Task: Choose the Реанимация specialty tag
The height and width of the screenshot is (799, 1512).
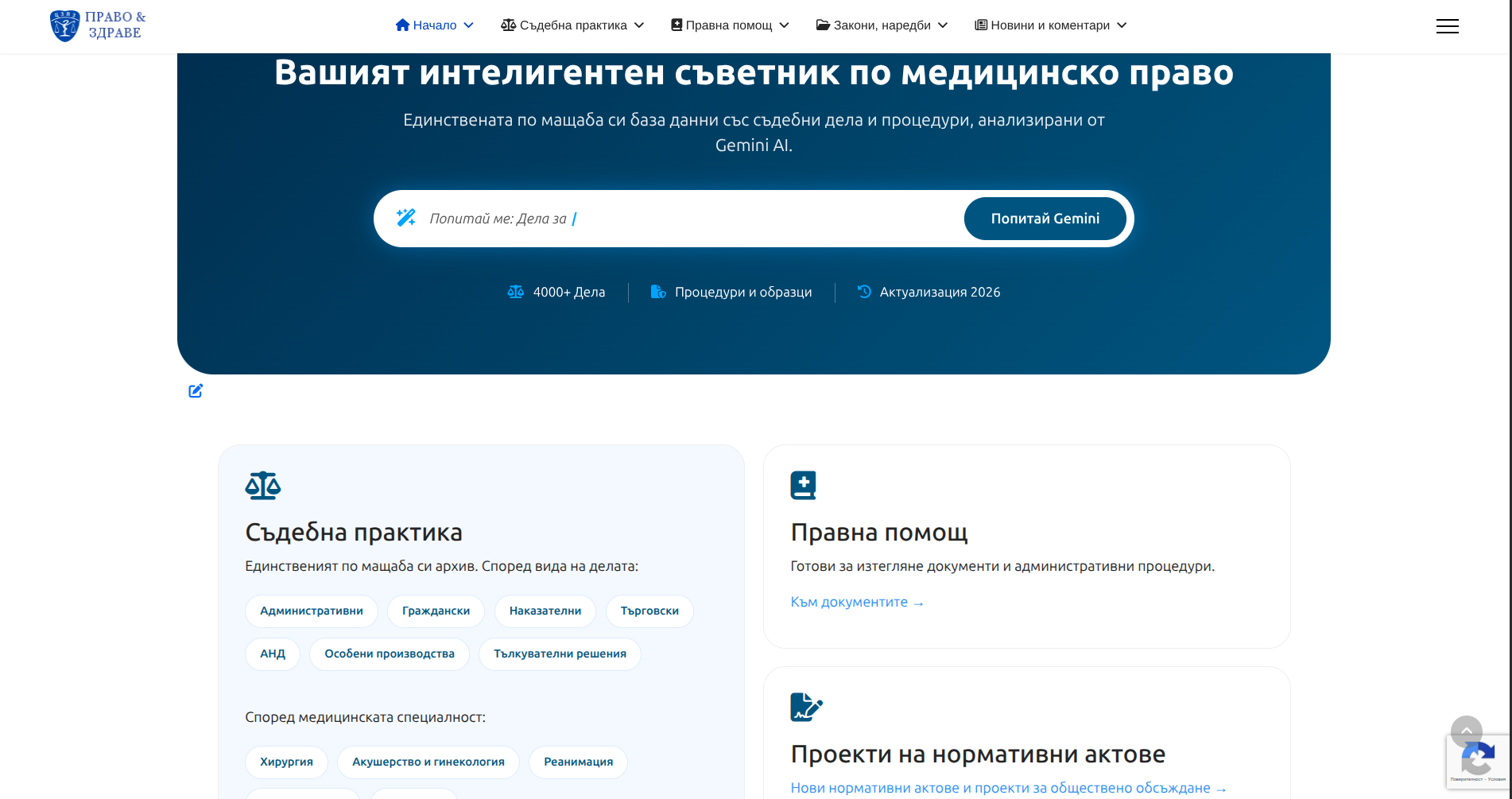Action: tap(578, 762)
